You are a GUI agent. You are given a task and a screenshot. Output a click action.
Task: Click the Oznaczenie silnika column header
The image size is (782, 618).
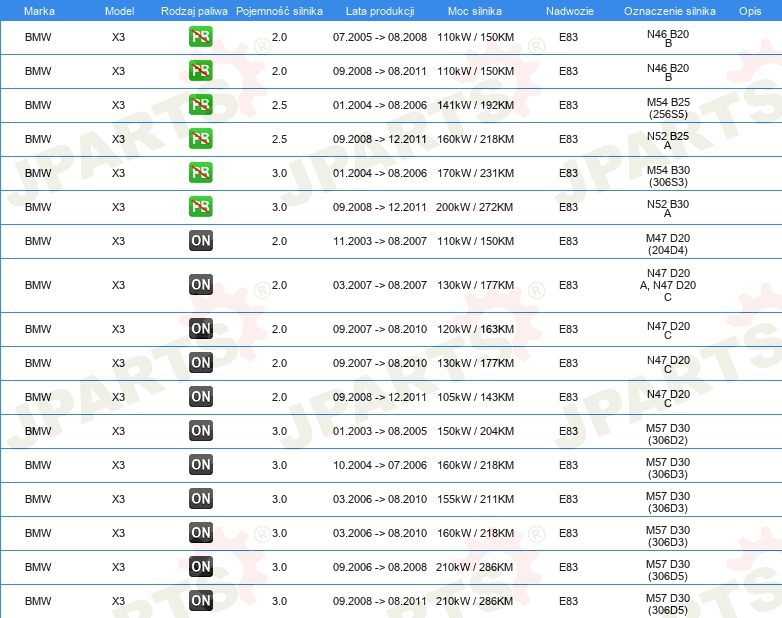[x=669, y=11]
